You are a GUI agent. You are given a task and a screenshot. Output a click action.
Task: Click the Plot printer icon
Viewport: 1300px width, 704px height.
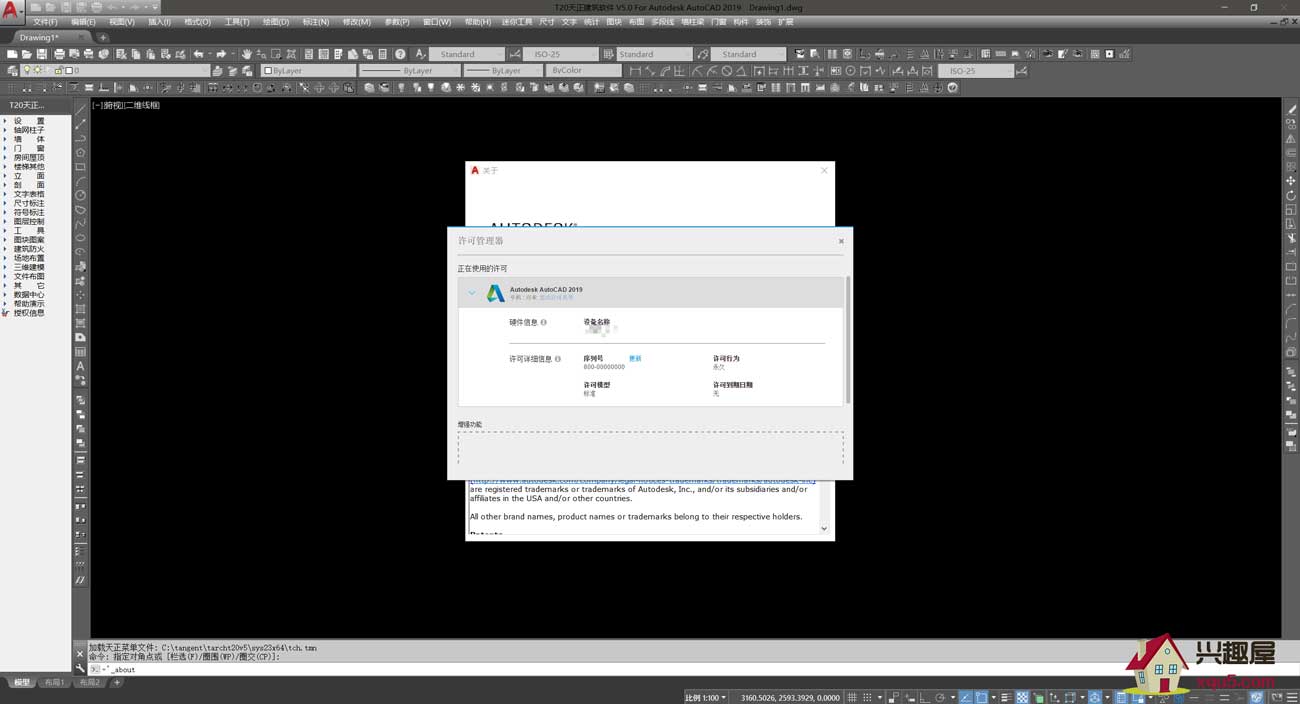[60, 54]
